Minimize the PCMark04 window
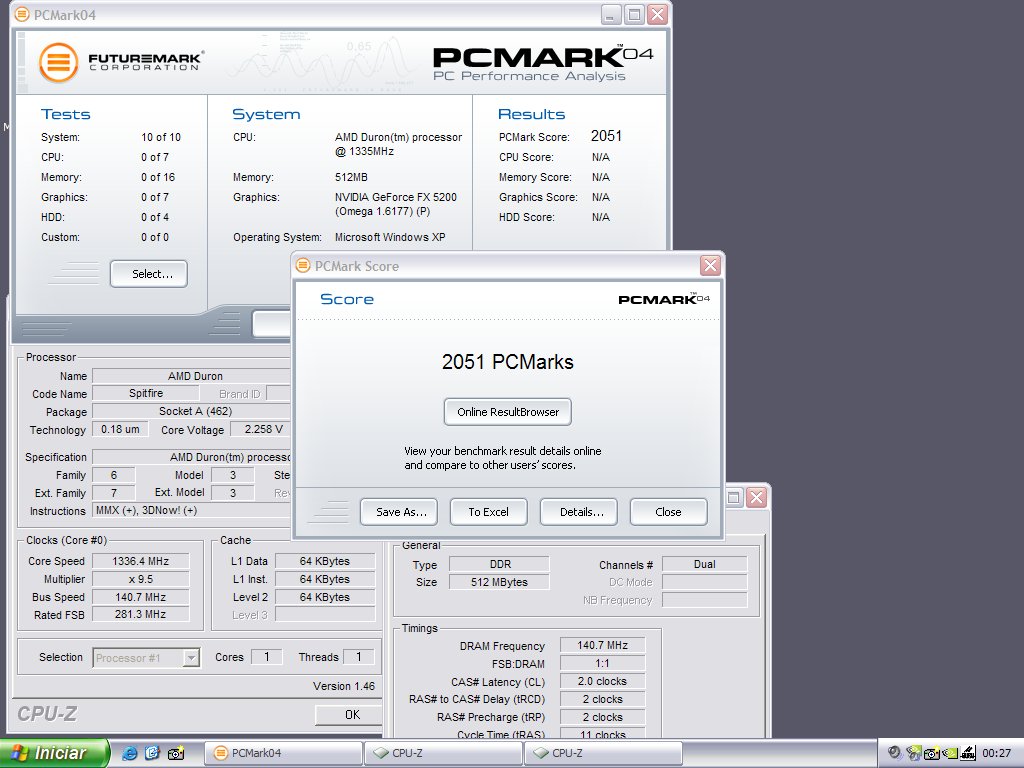1024x768 pixels. tap(611, 14)
